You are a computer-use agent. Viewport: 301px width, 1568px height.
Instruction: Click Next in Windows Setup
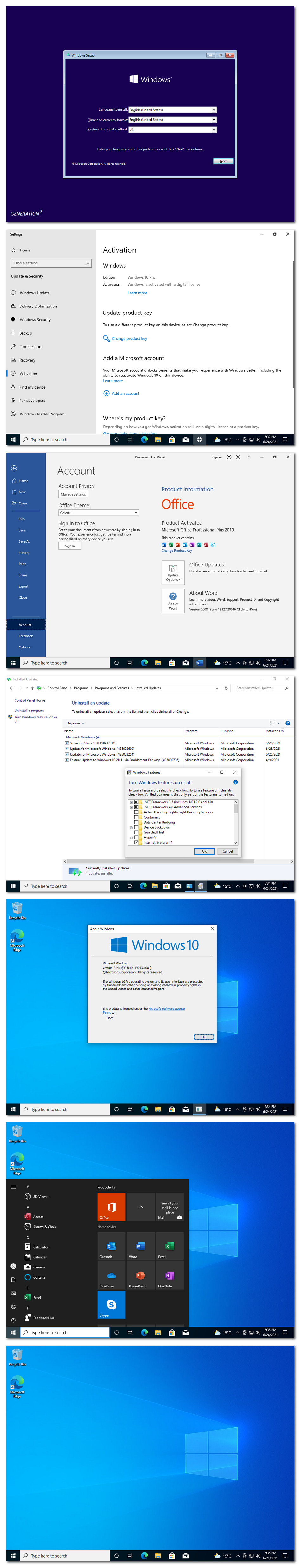[223, 161]
